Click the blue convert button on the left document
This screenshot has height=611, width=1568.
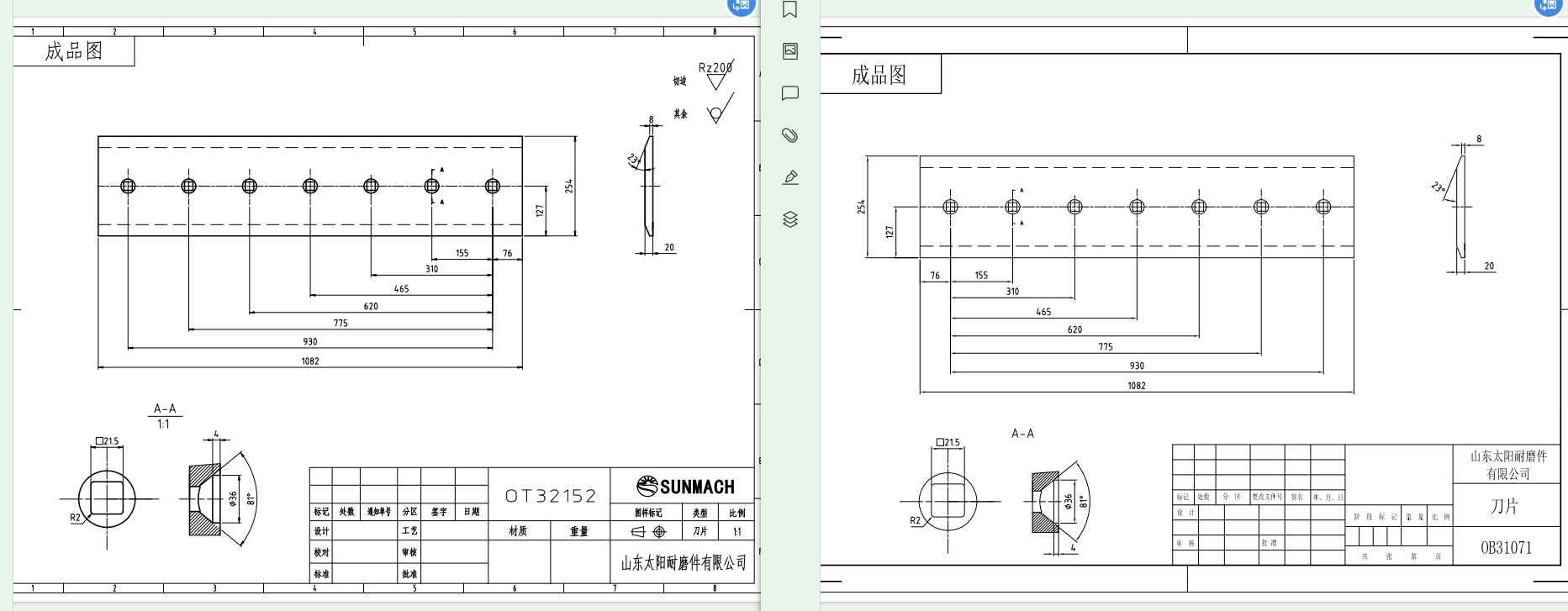(x=741, y=6)
